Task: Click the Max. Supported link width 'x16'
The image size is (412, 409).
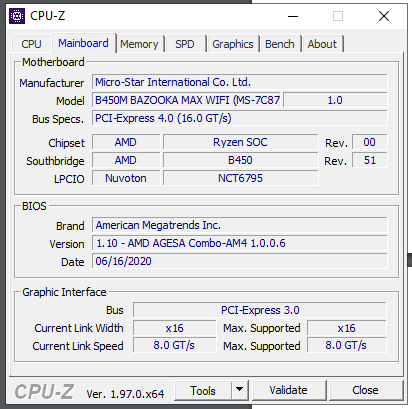Action: click(347, 328)
